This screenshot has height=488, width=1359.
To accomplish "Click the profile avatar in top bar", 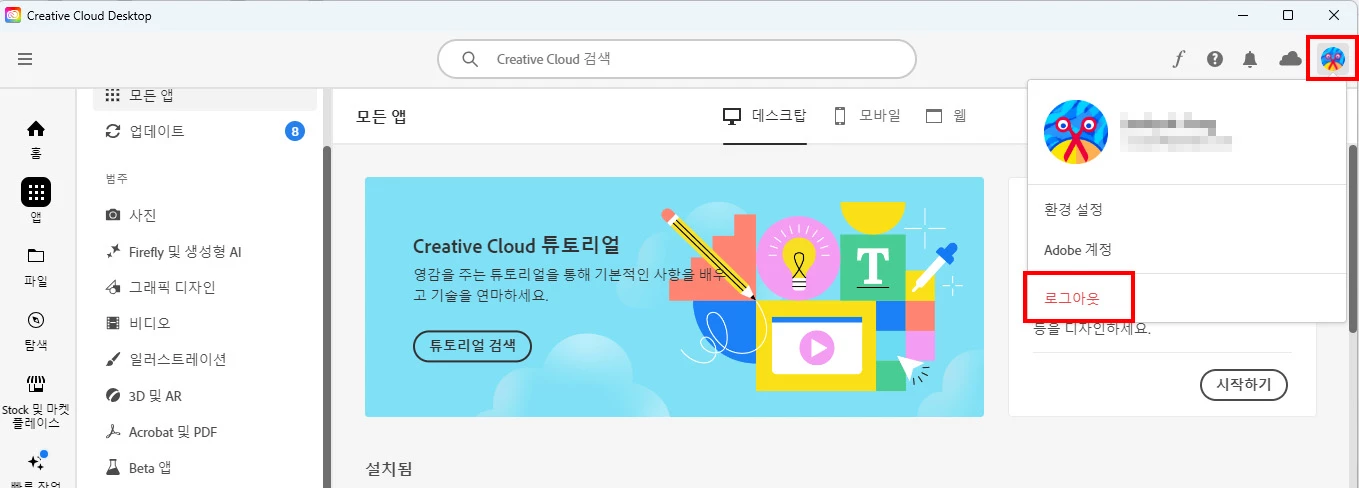I will tap(1333, 59).
